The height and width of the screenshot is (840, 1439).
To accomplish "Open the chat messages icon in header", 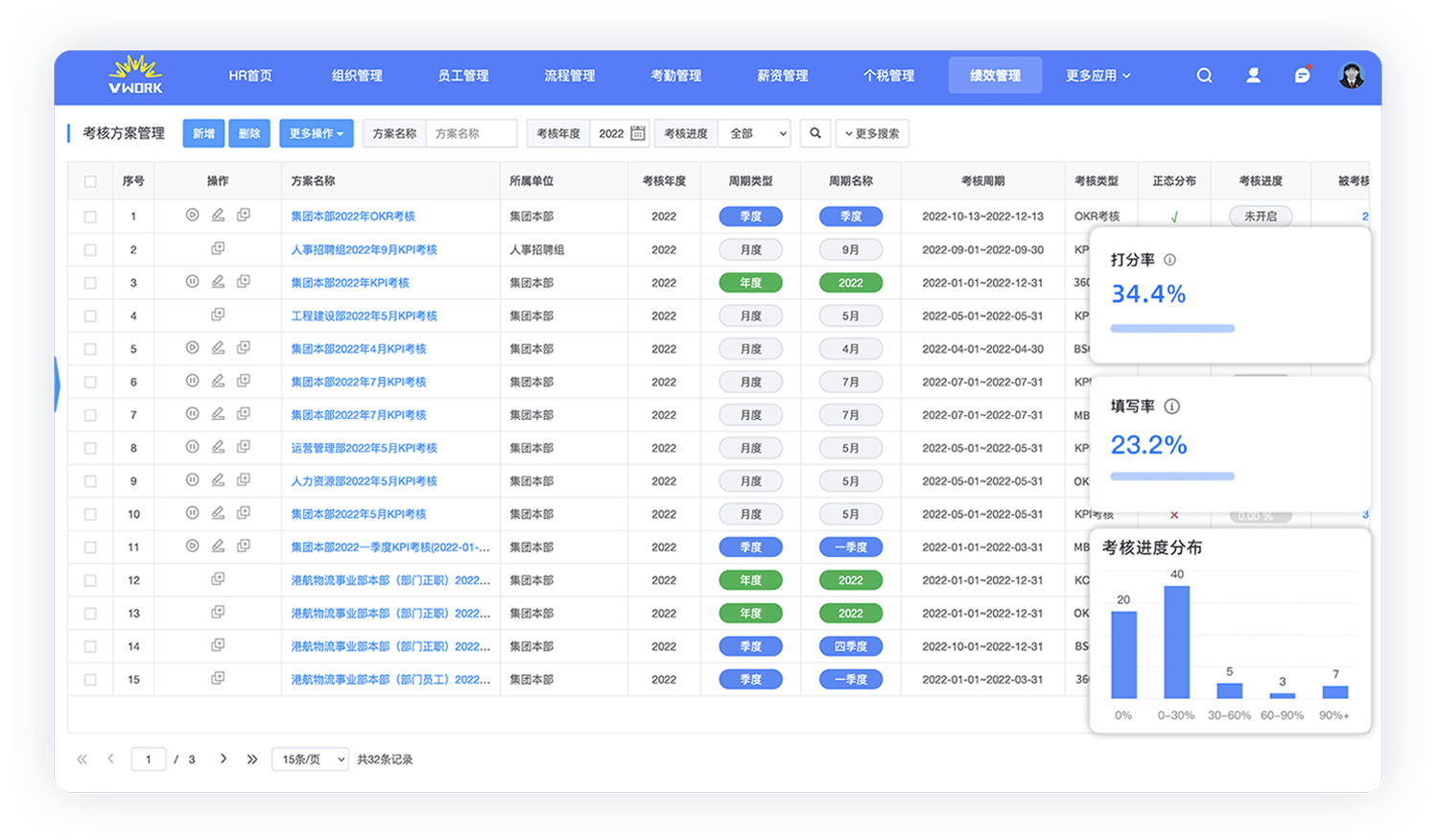I will [1302, 76].
